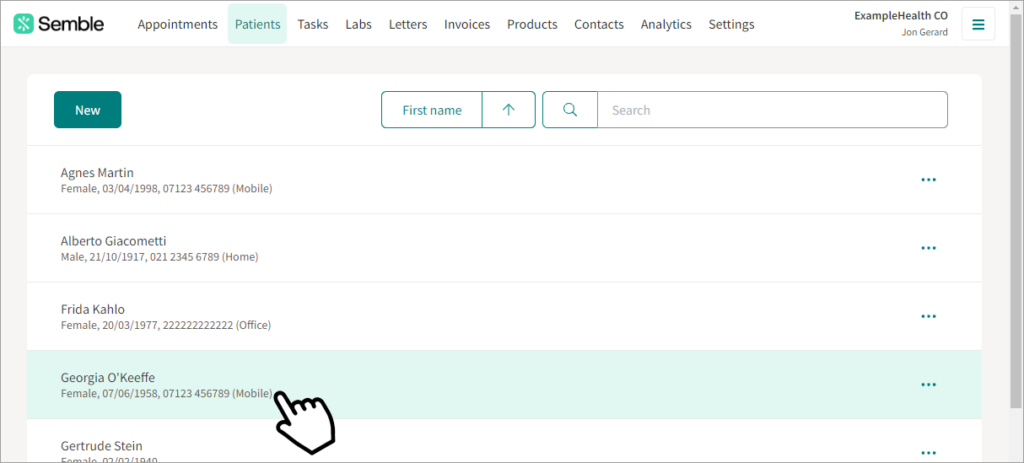
Task: Open options dots for Gertrude Stein
Action: (x=928, y=453)
